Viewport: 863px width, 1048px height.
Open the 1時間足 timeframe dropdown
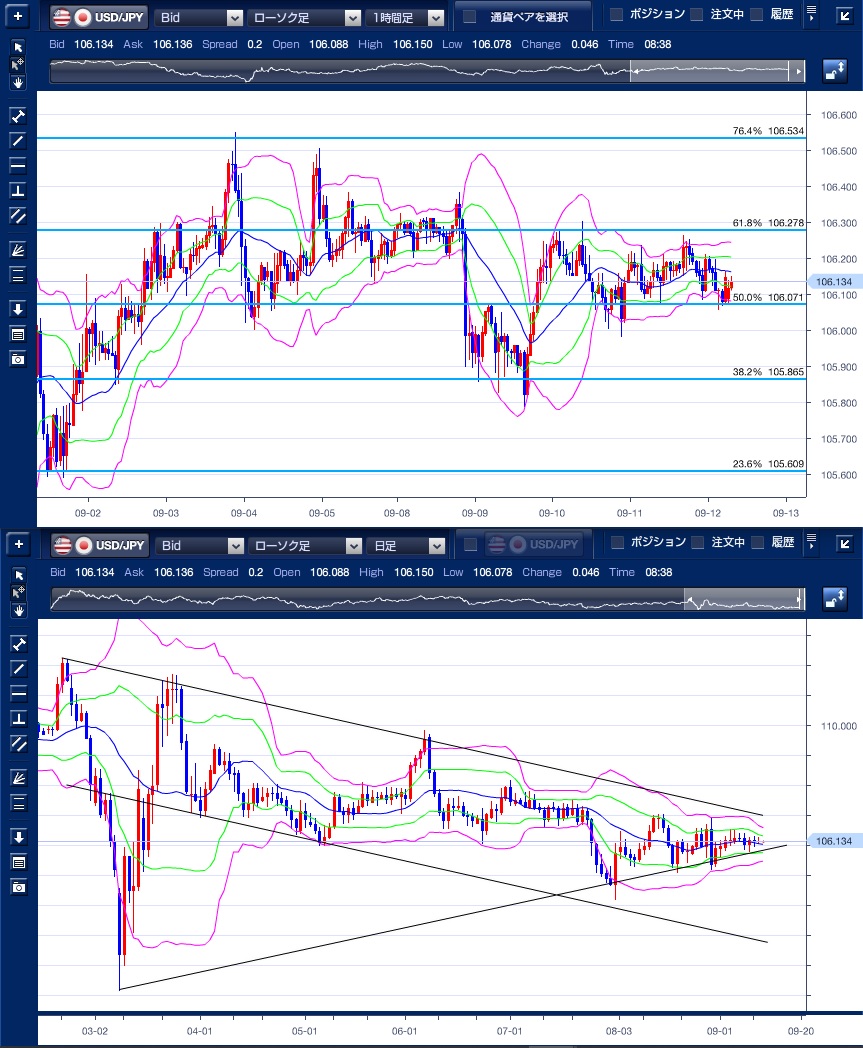pyautogui.click(x=406, y=17)
